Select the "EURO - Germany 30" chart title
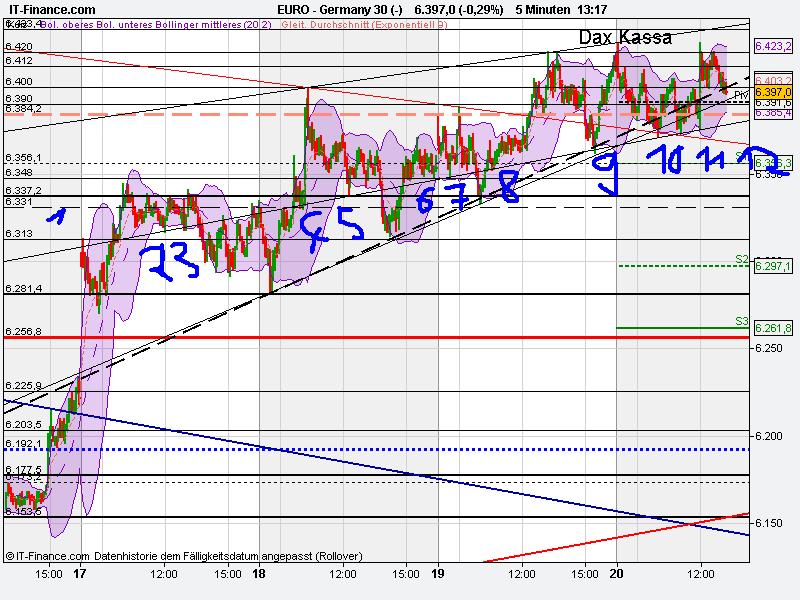This screenshot has height=600, width=800. (x=337, y=8)
